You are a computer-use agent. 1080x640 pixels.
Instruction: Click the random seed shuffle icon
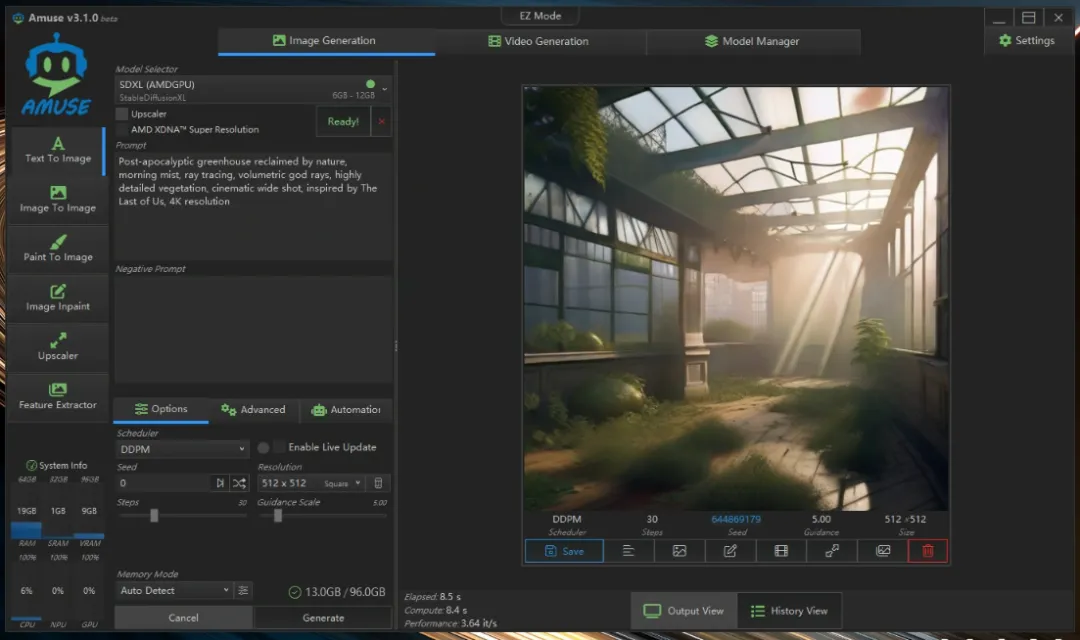(x=240, y=483)
